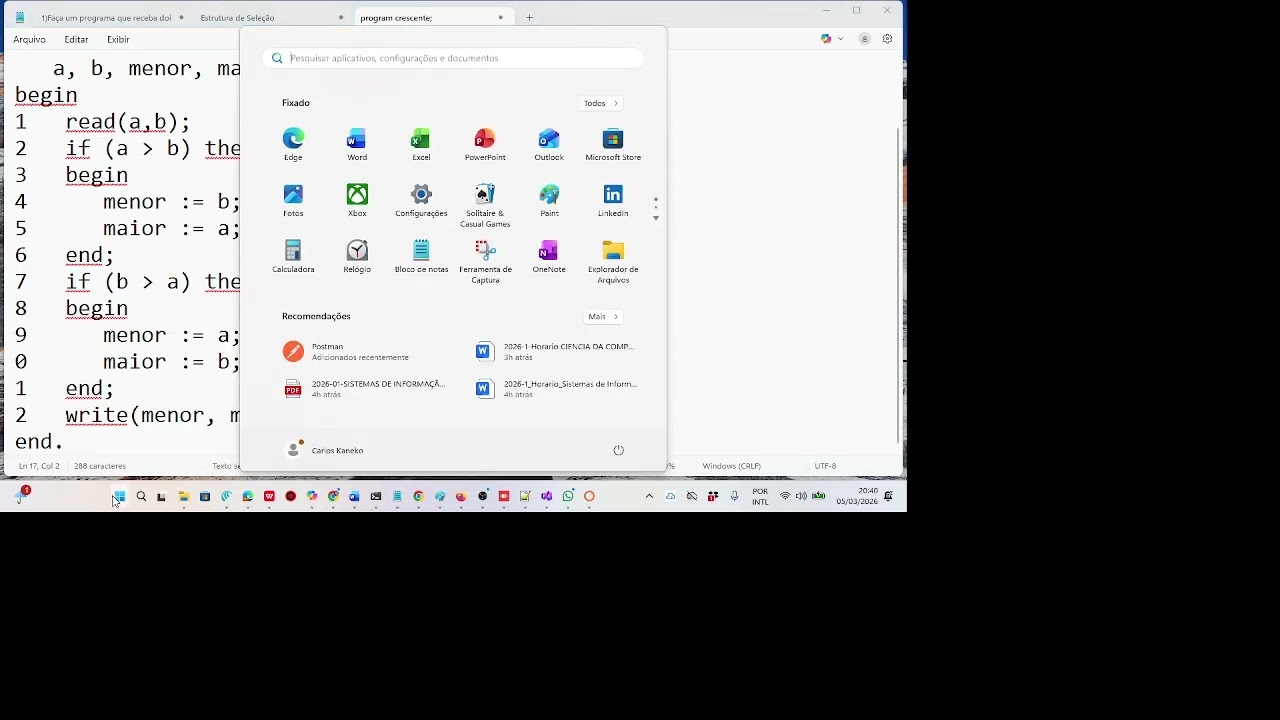This screenshot has width=1280, height=720.
Task: Click the volume icon in system tray
Action: 801,496
